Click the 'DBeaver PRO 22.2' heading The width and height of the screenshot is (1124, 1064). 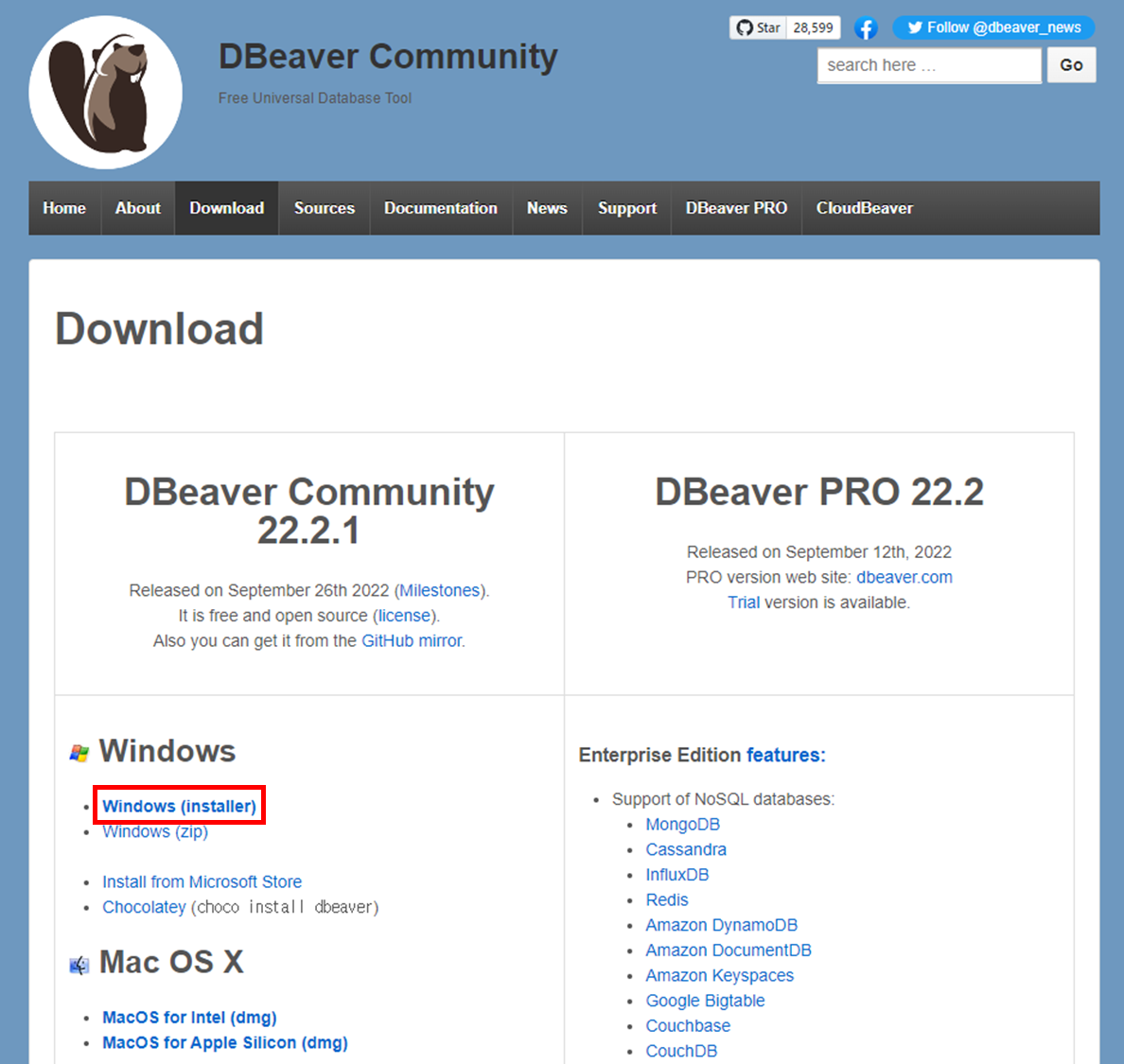819,492
